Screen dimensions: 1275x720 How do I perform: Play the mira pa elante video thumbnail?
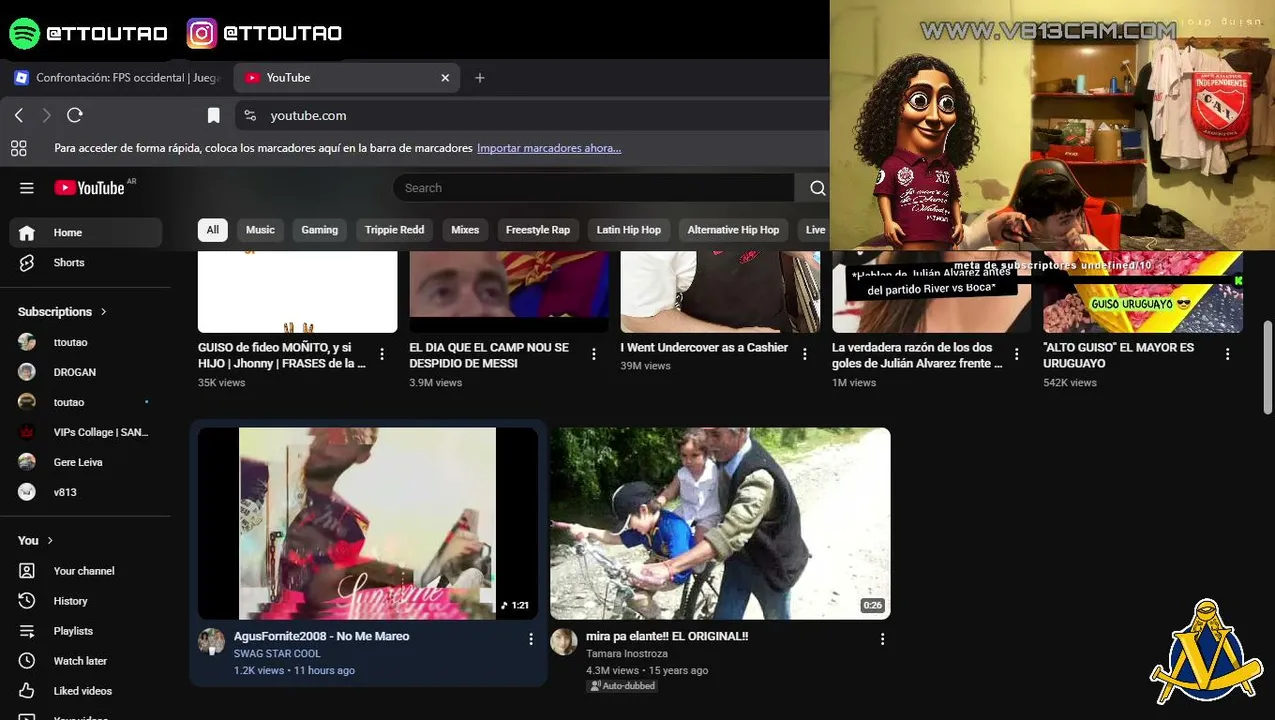tap(720, 524)
